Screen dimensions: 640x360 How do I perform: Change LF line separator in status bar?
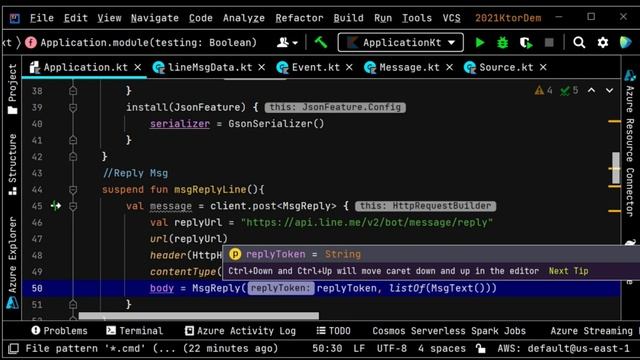359,349
